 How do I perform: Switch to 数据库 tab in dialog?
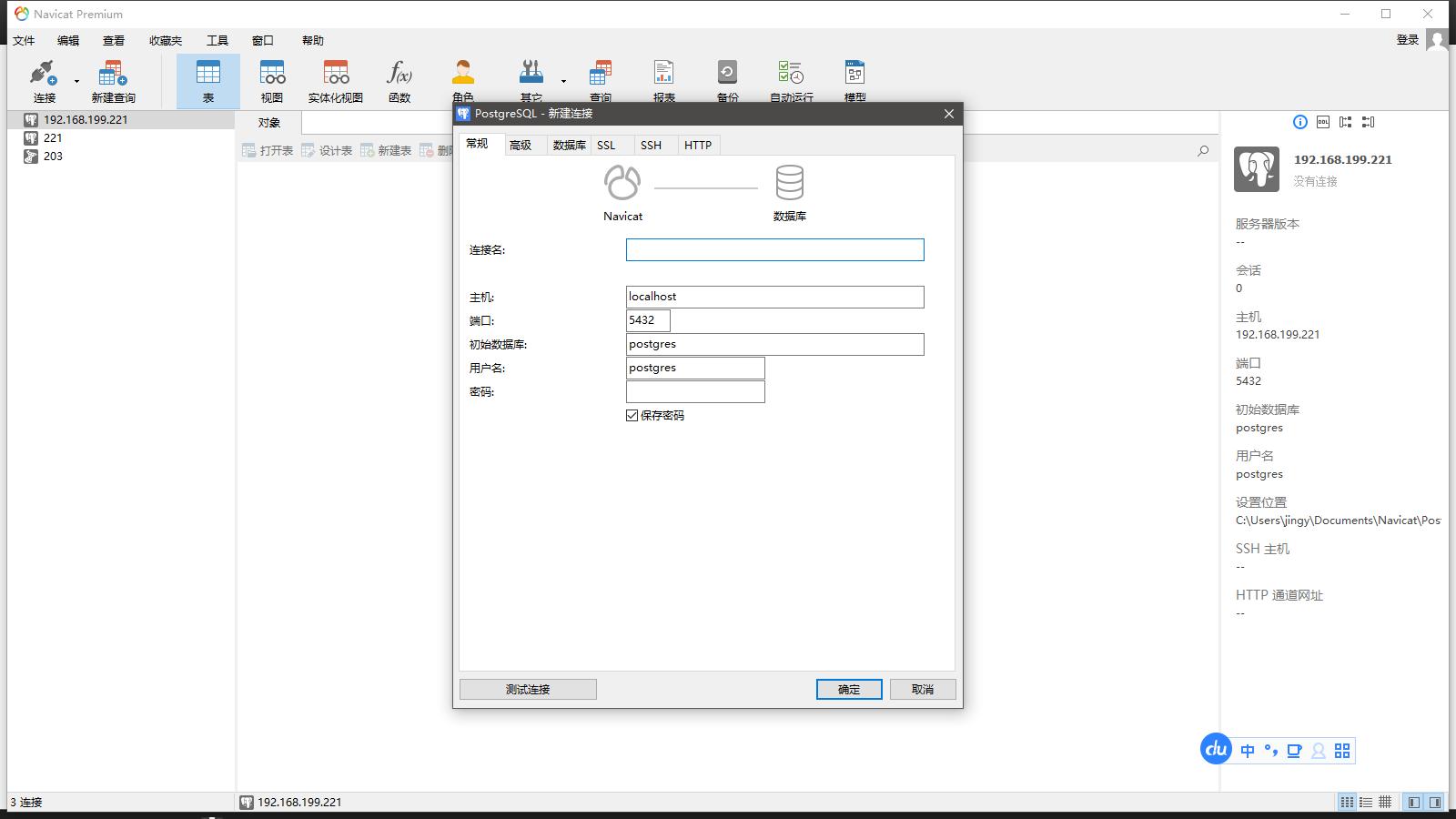coord(570,145)
